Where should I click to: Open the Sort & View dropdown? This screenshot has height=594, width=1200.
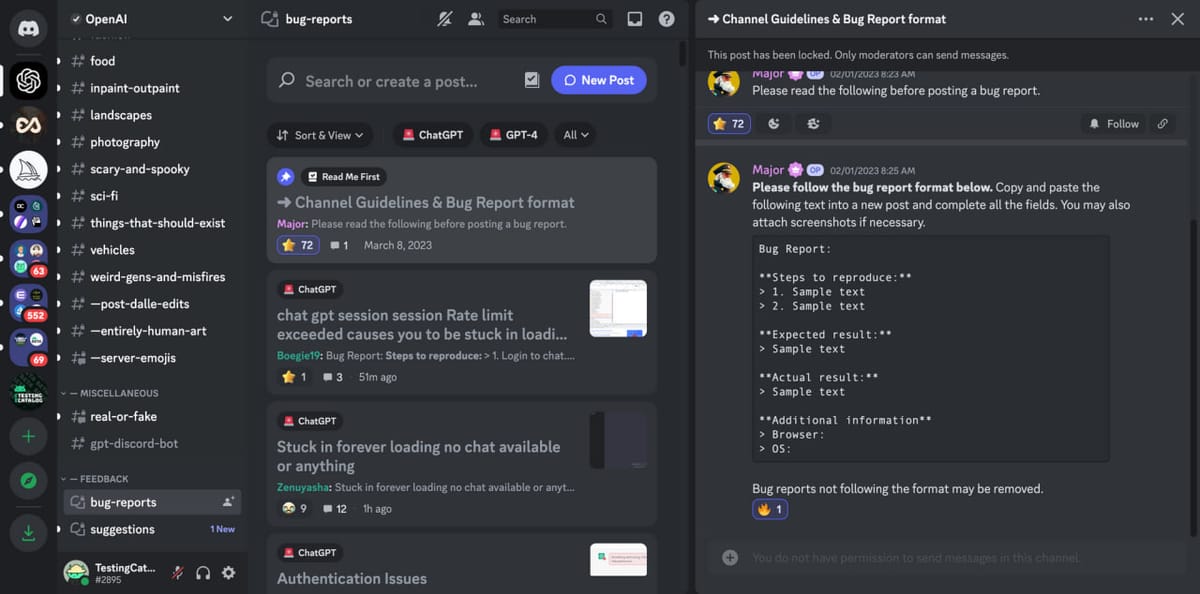click(320, 134)
